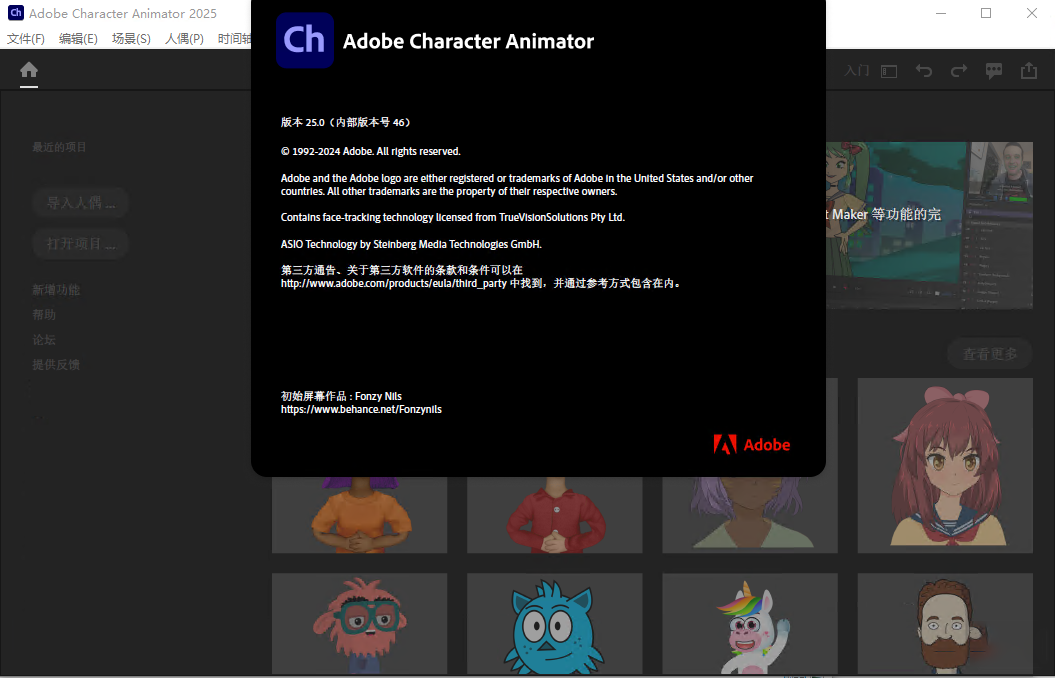The image size is (1055, 678).
Task: Select the blue monster puppet thumbnail
Action: tap(554, 624)
